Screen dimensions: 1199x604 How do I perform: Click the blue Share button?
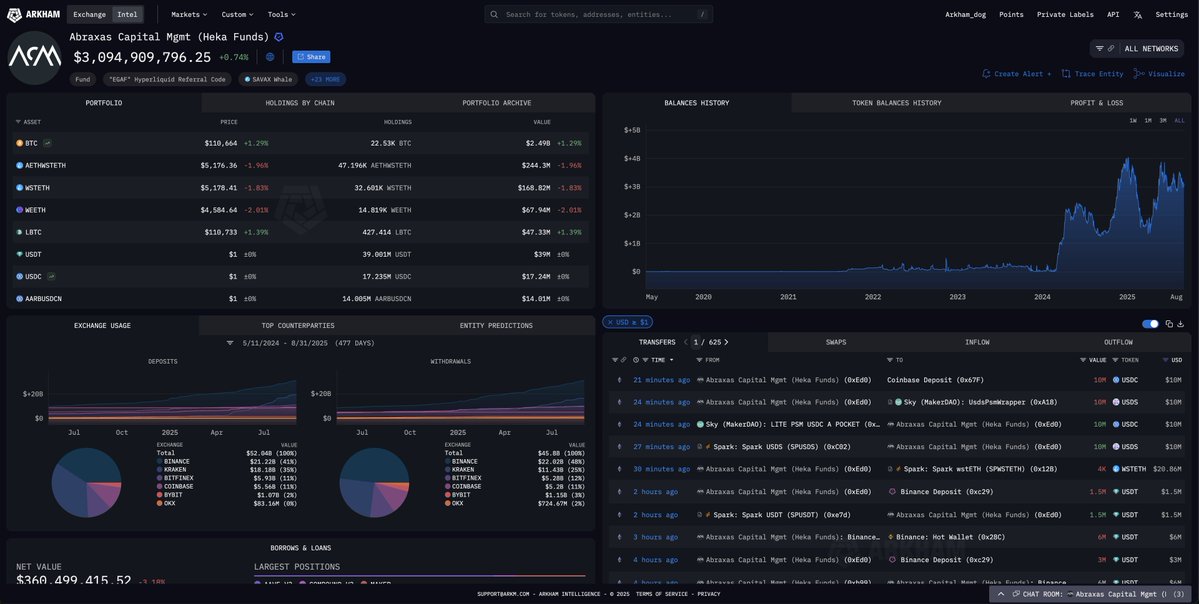[311, 57]
